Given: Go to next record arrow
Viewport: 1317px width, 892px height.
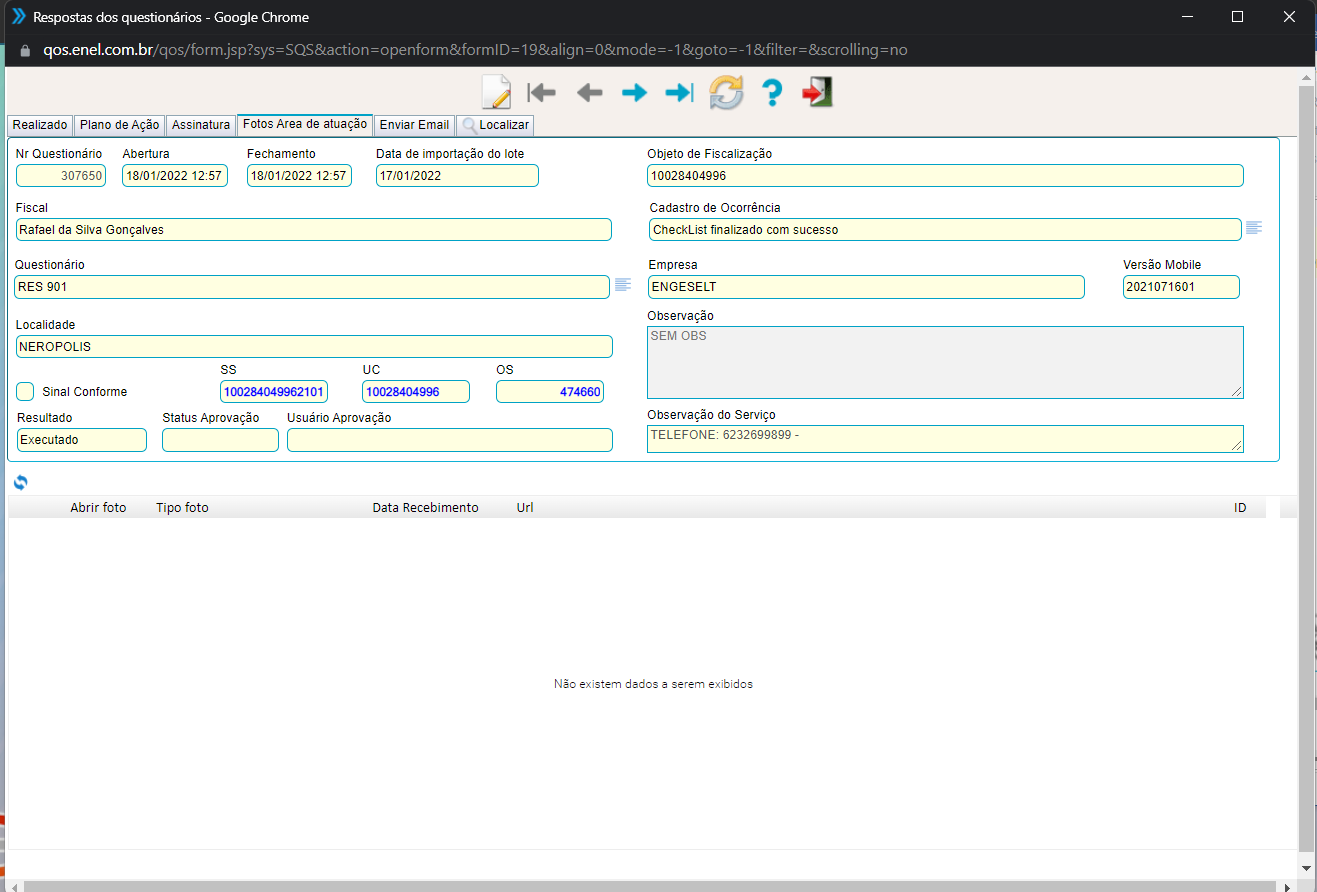Looking at the screenshot, I should click(x=634, y=93).
